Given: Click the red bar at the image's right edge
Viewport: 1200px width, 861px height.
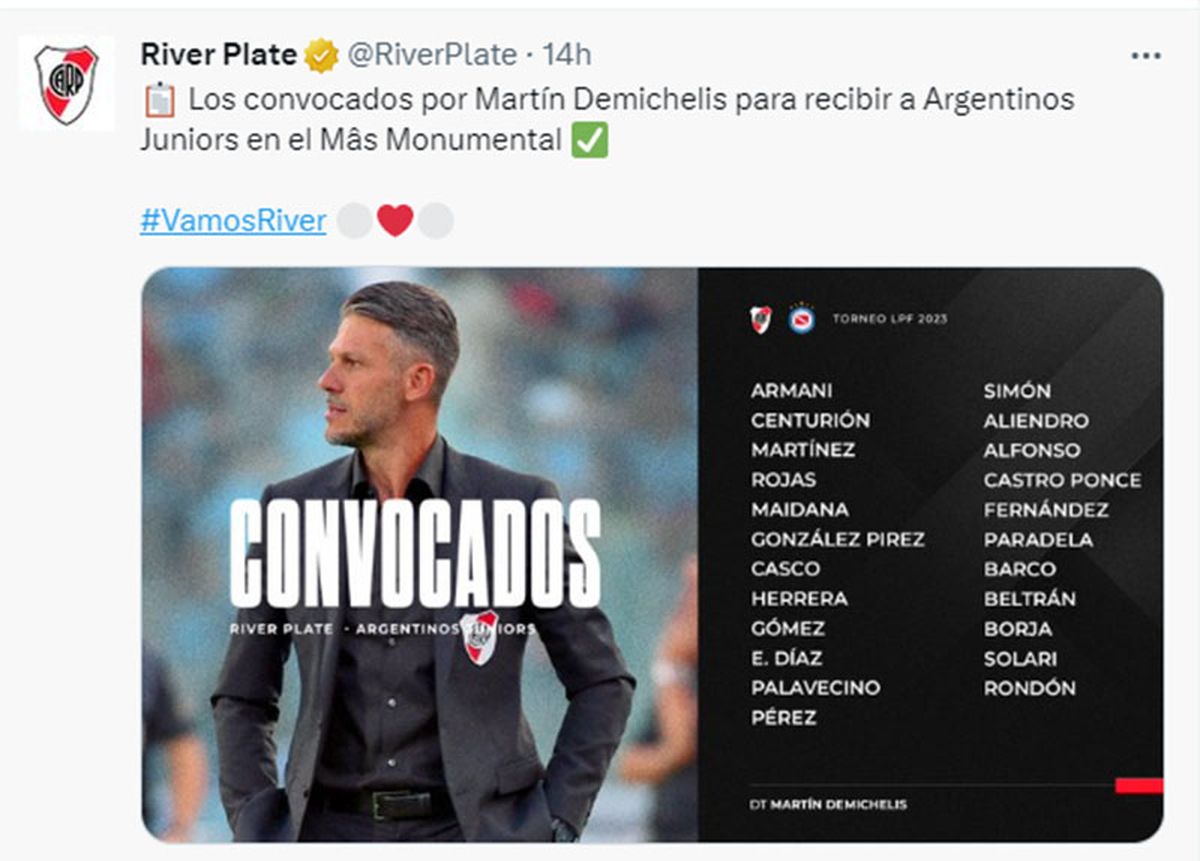Looking at the screenshot, I should coord(1138,785).
